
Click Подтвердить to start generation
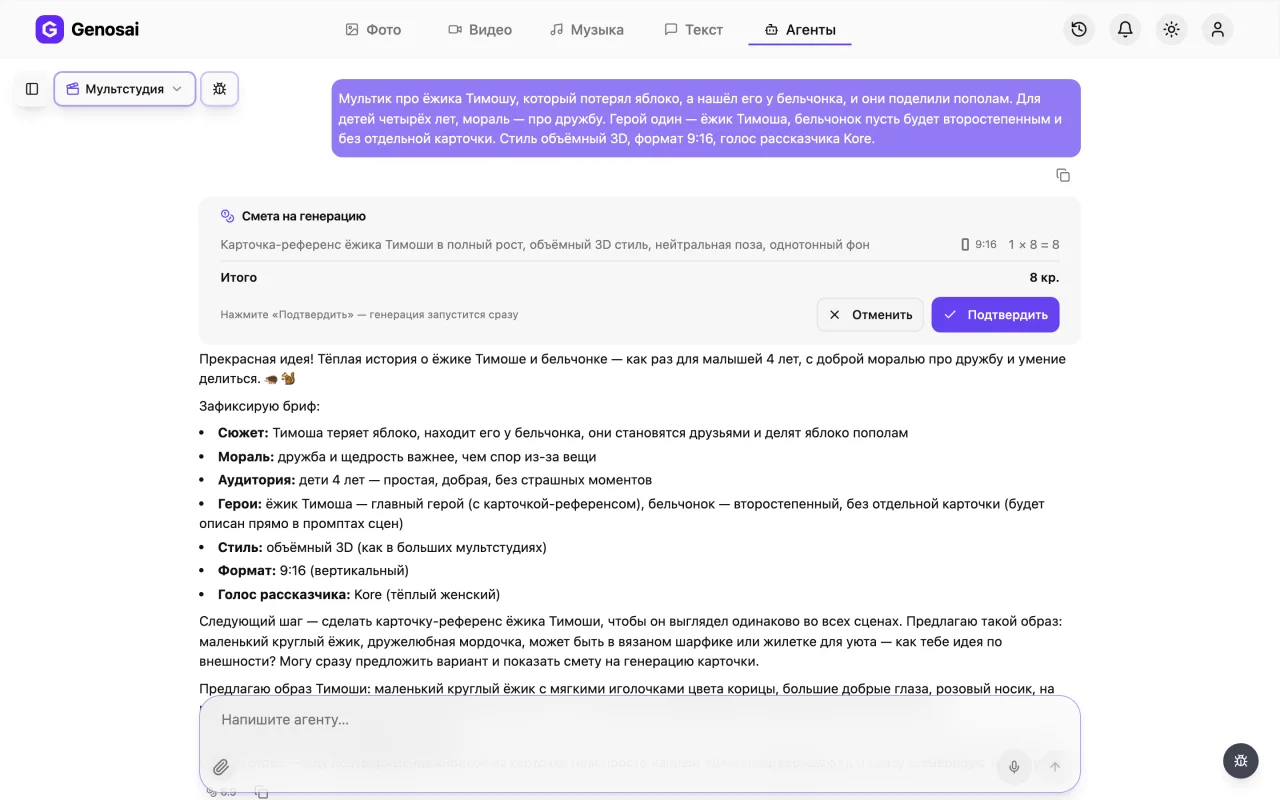tap(995, 314)
